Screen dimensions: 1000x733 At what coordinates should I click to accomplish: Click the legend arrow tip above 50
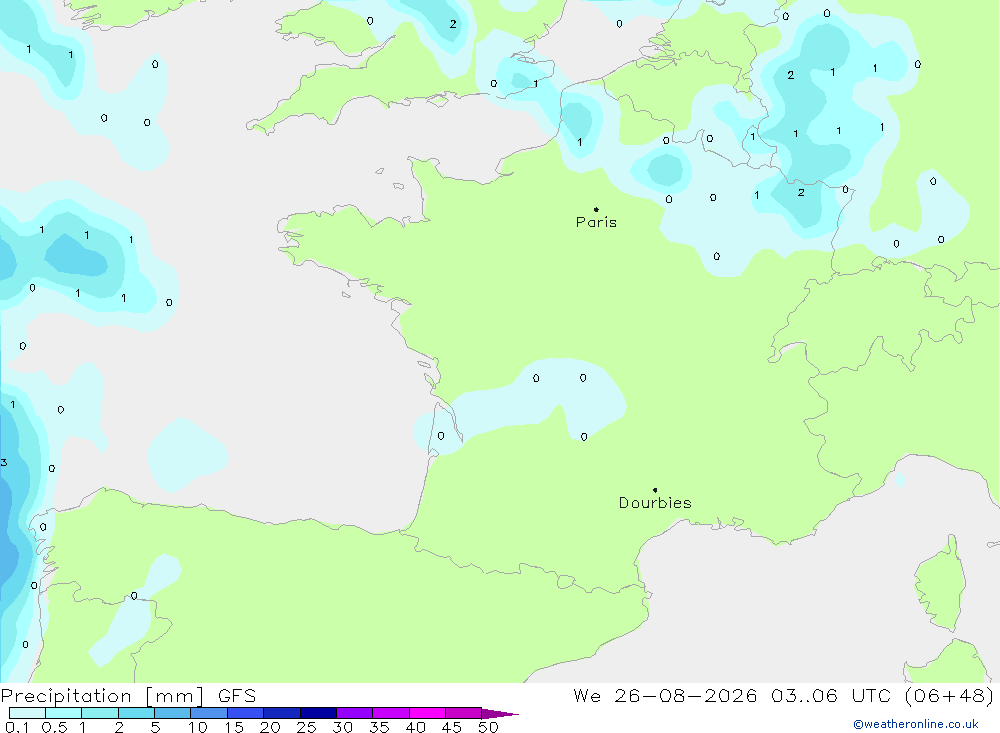[x=500, y=714]
